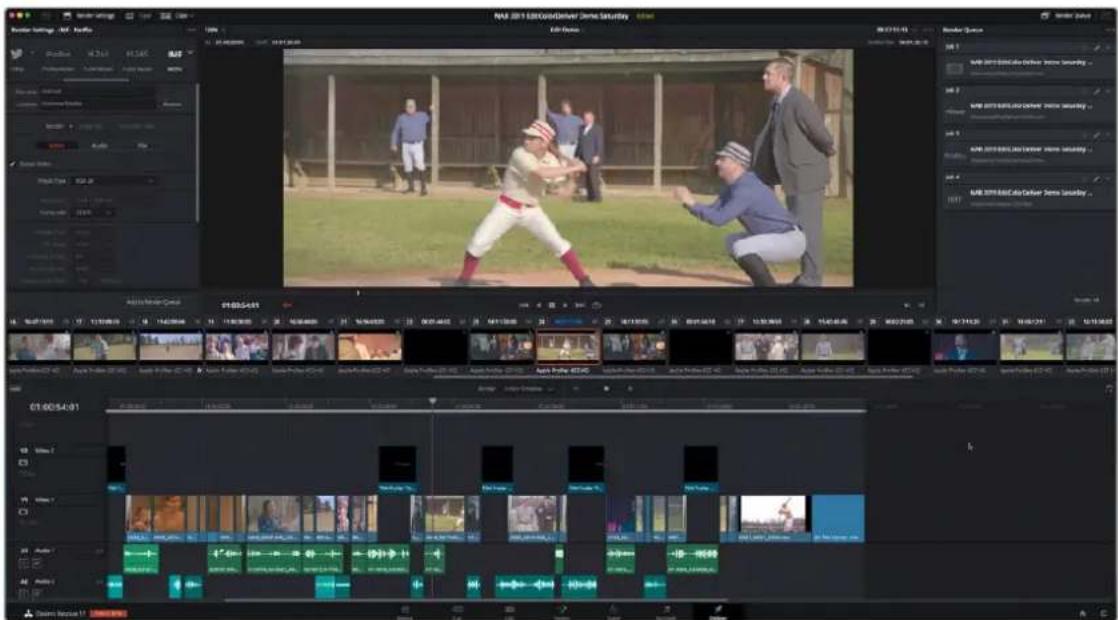Open the Entire Timeline render range dropdown

[528, 389]
